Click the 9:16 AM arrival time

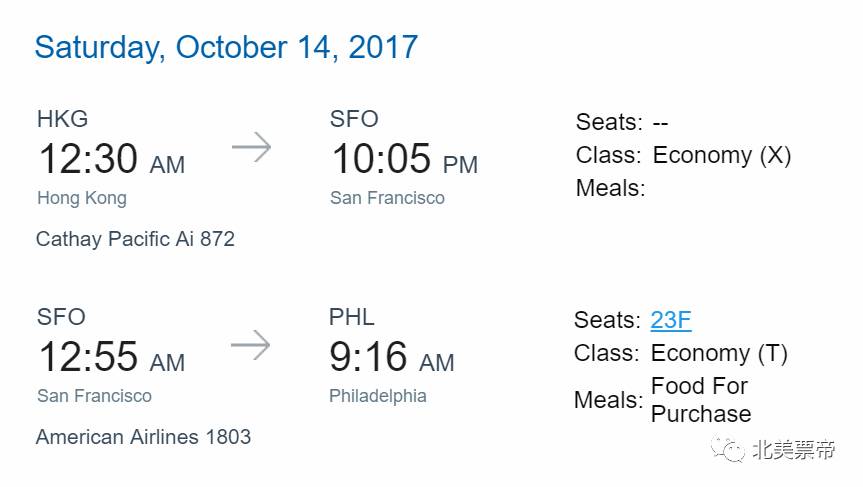391,358
